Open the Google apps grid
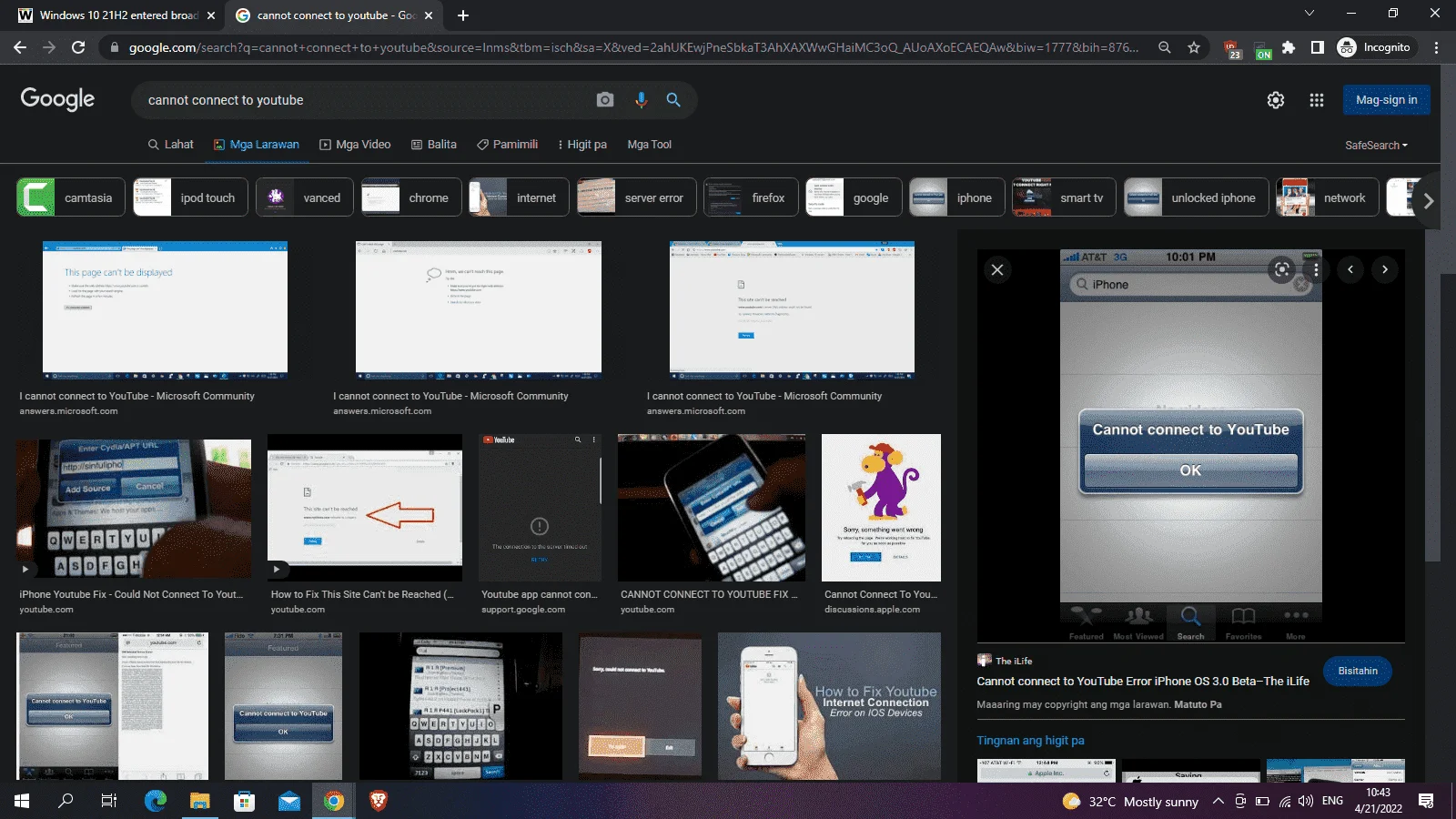1456x819 pixels. pos(1317,100)
